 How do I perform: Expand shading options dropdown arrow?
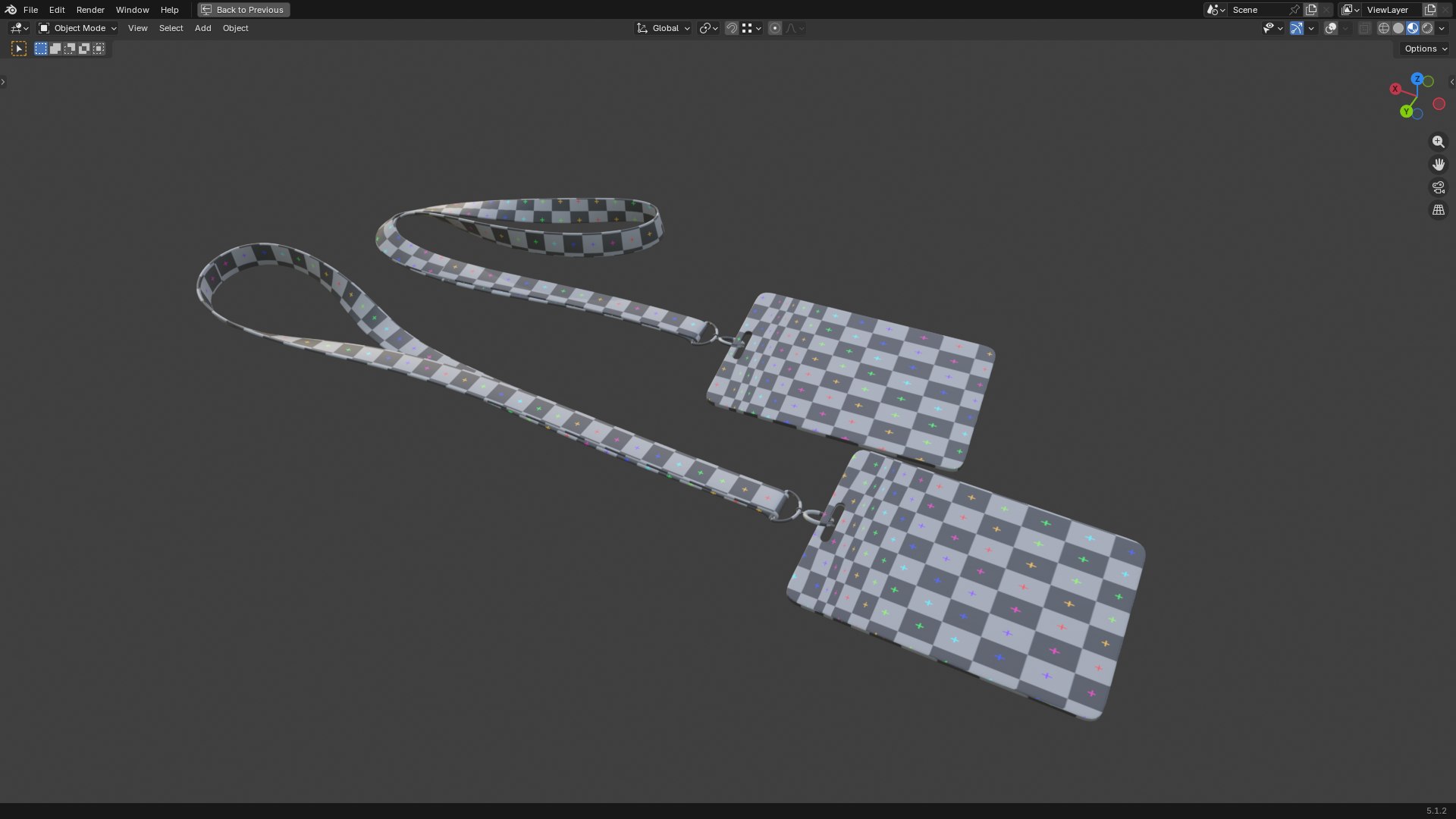pyautogui.click(x=1442, y=28)
